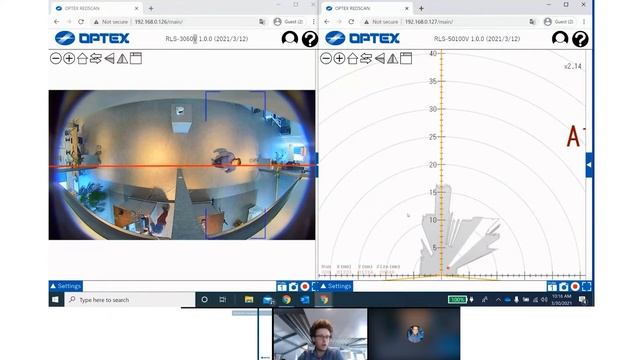The height and width of the screenshot is (360, 640).
Task: Expand Settings panel in the right window
Action: [336, 286]
